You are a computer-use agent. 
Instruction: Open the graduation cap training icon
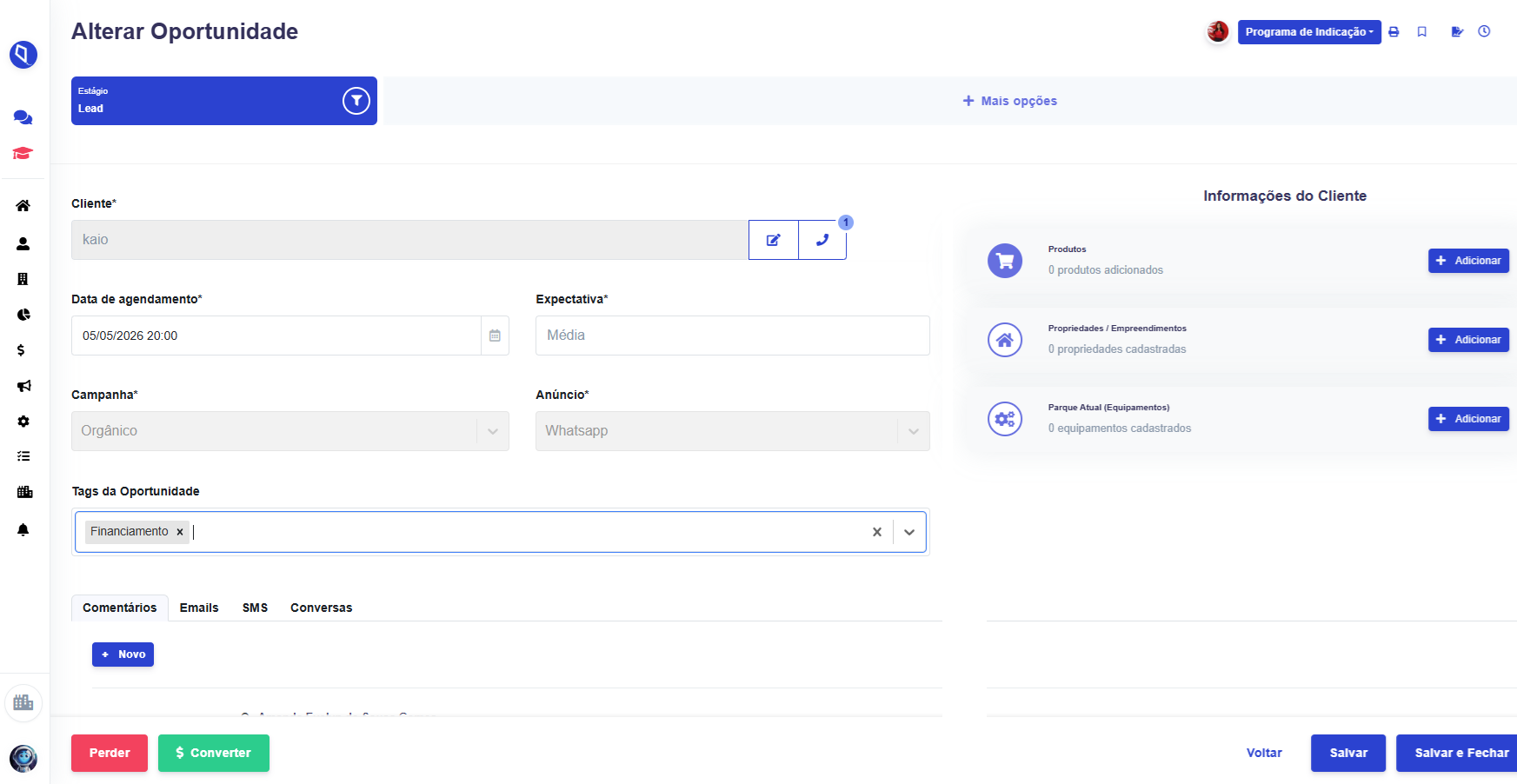pos(23,153)
